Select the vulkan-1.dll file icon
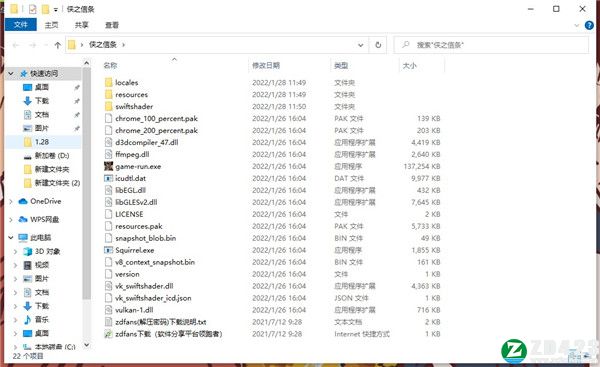The height and width of the screenshot is (367, 600). [x=109, y=310]
